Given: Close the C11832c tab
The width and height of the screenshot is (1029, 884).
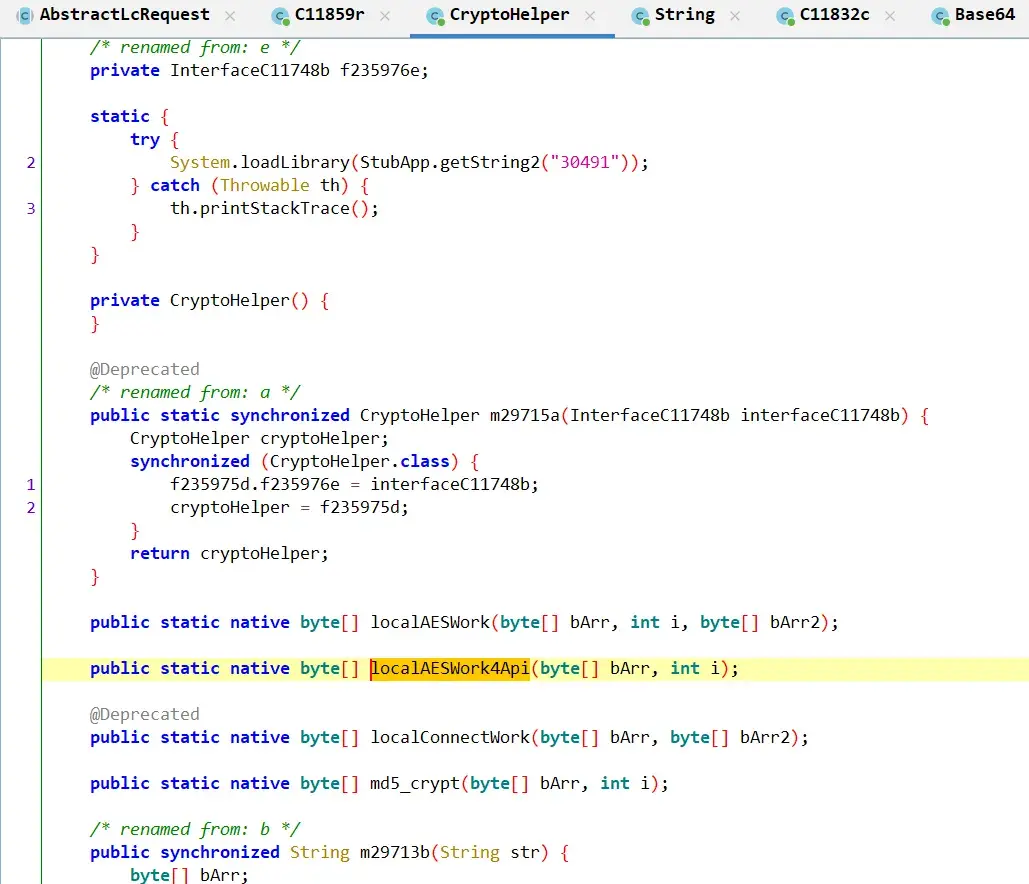Looking at the screenshot, I should coord(890,16).
